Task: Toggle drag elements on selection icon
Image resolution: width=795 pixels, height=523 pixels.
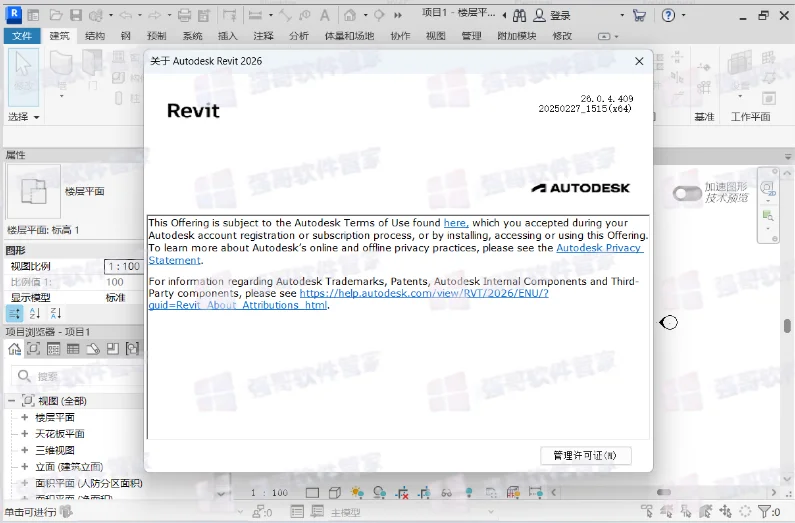Action: click(x=726, y=511)
